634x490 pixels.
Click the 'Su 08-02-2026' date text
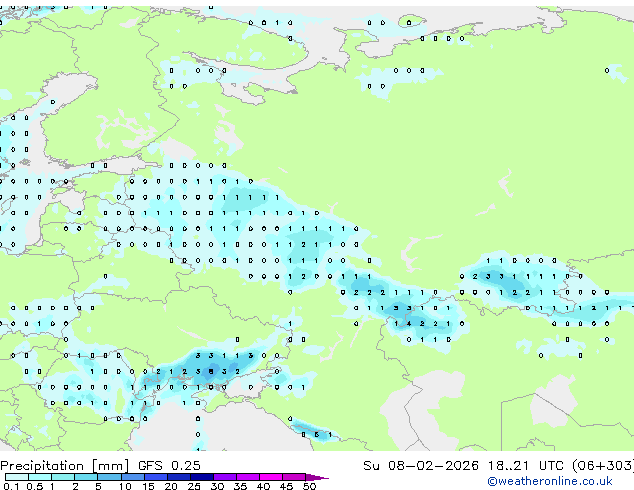point(421,466)
